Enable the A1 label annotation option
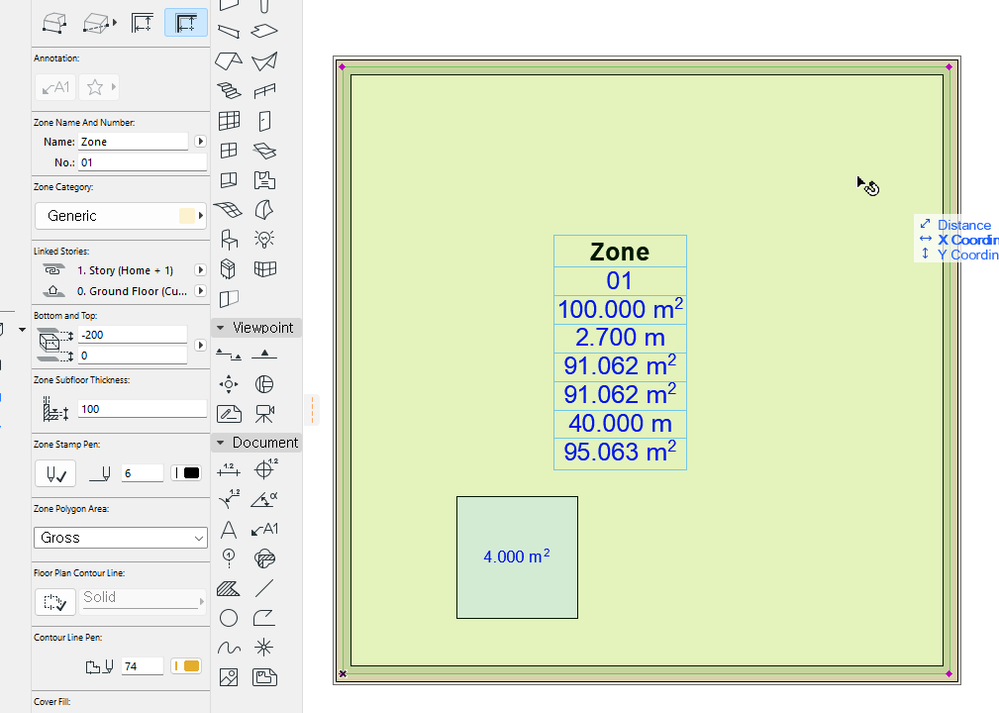The width and height of the screenshot is (999, 713). 55,87
